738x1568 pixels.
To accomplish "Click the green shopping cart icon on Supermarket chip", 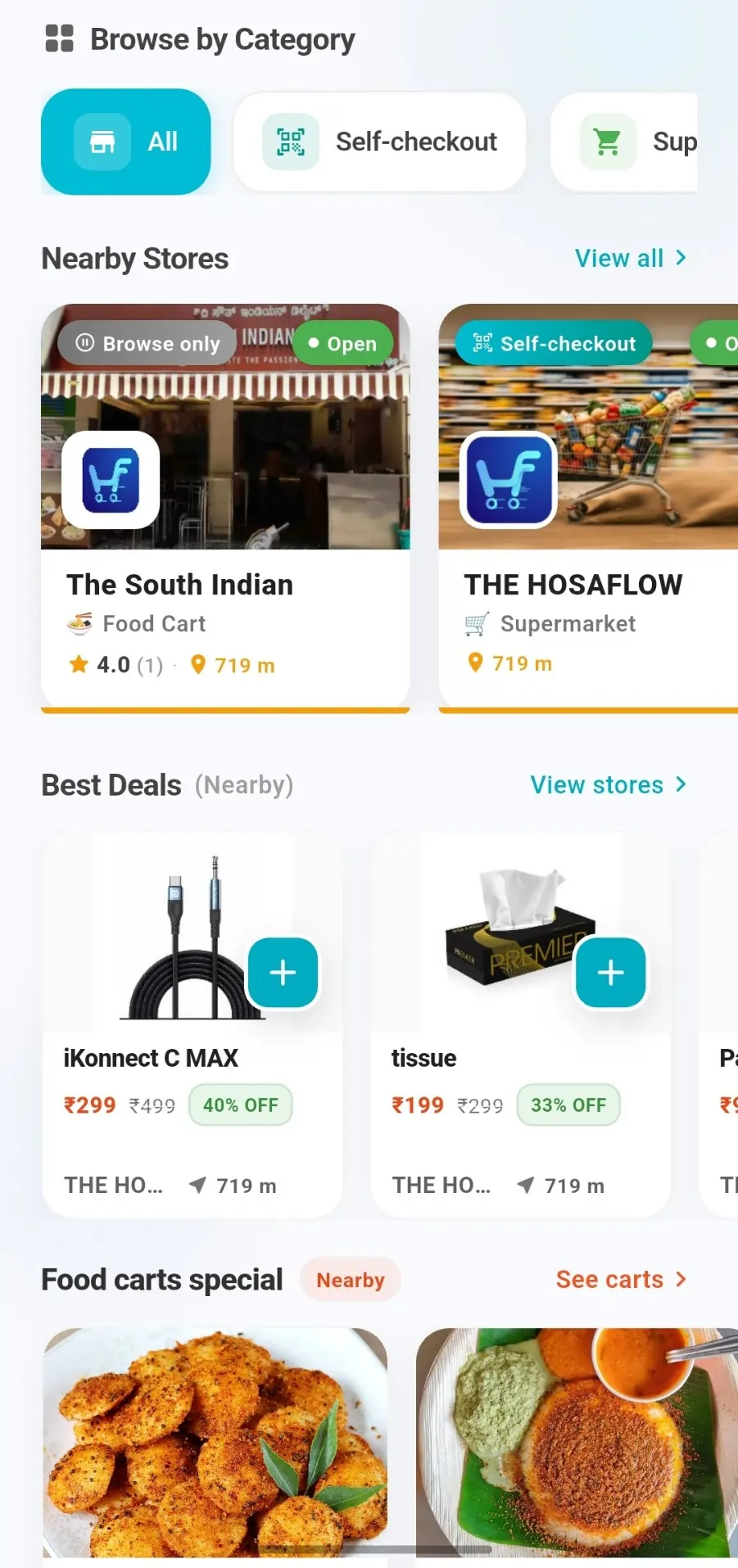I will click(x=606, y=141).
